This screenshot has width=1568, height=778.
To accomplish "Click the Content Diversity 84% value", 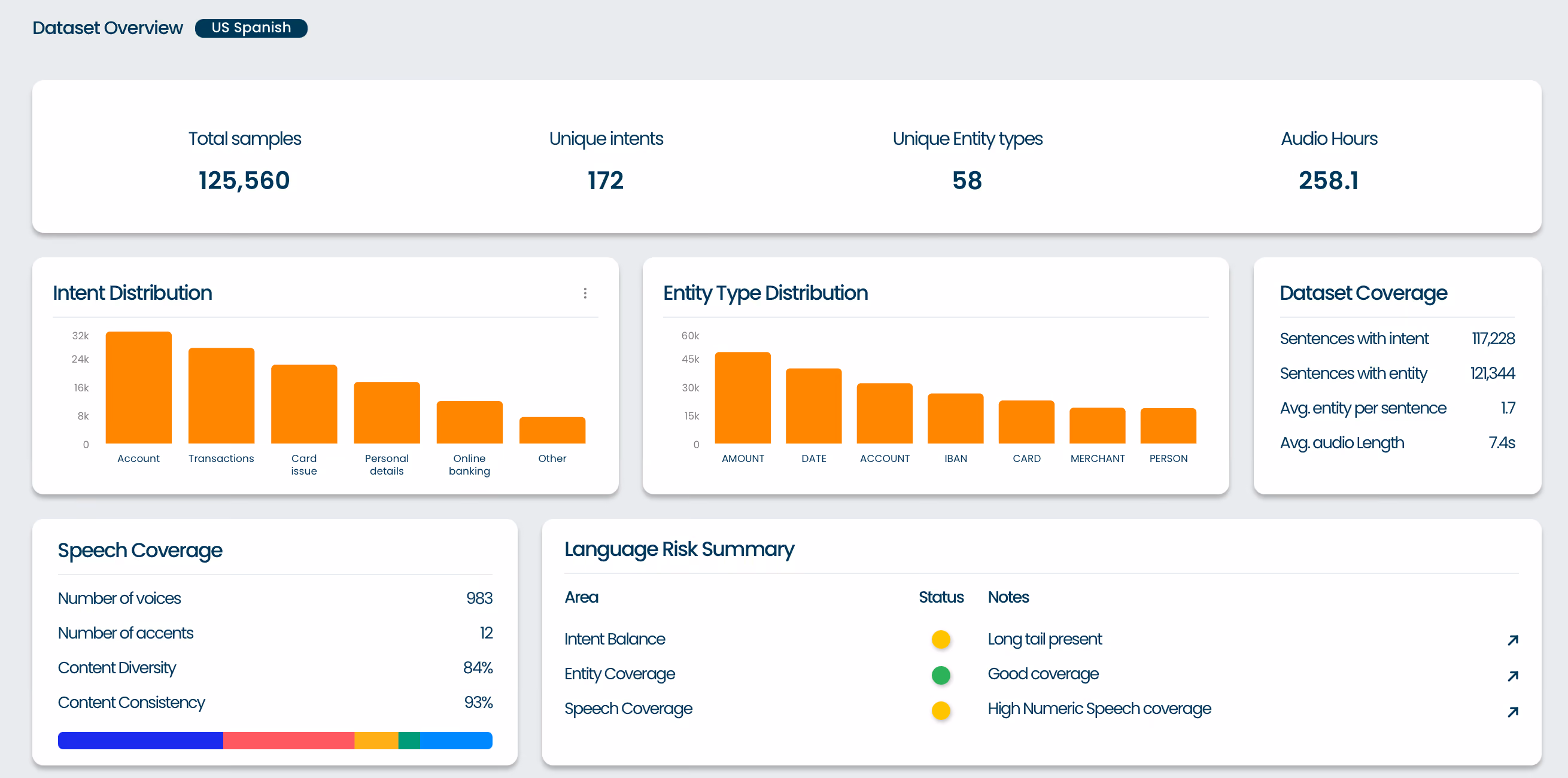I will pos(478,668).
